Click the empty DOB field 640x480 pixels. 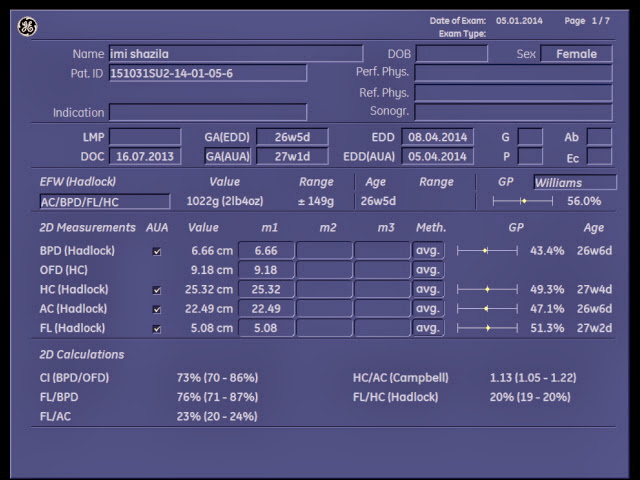pyautogui.click(x=451, y=53)
